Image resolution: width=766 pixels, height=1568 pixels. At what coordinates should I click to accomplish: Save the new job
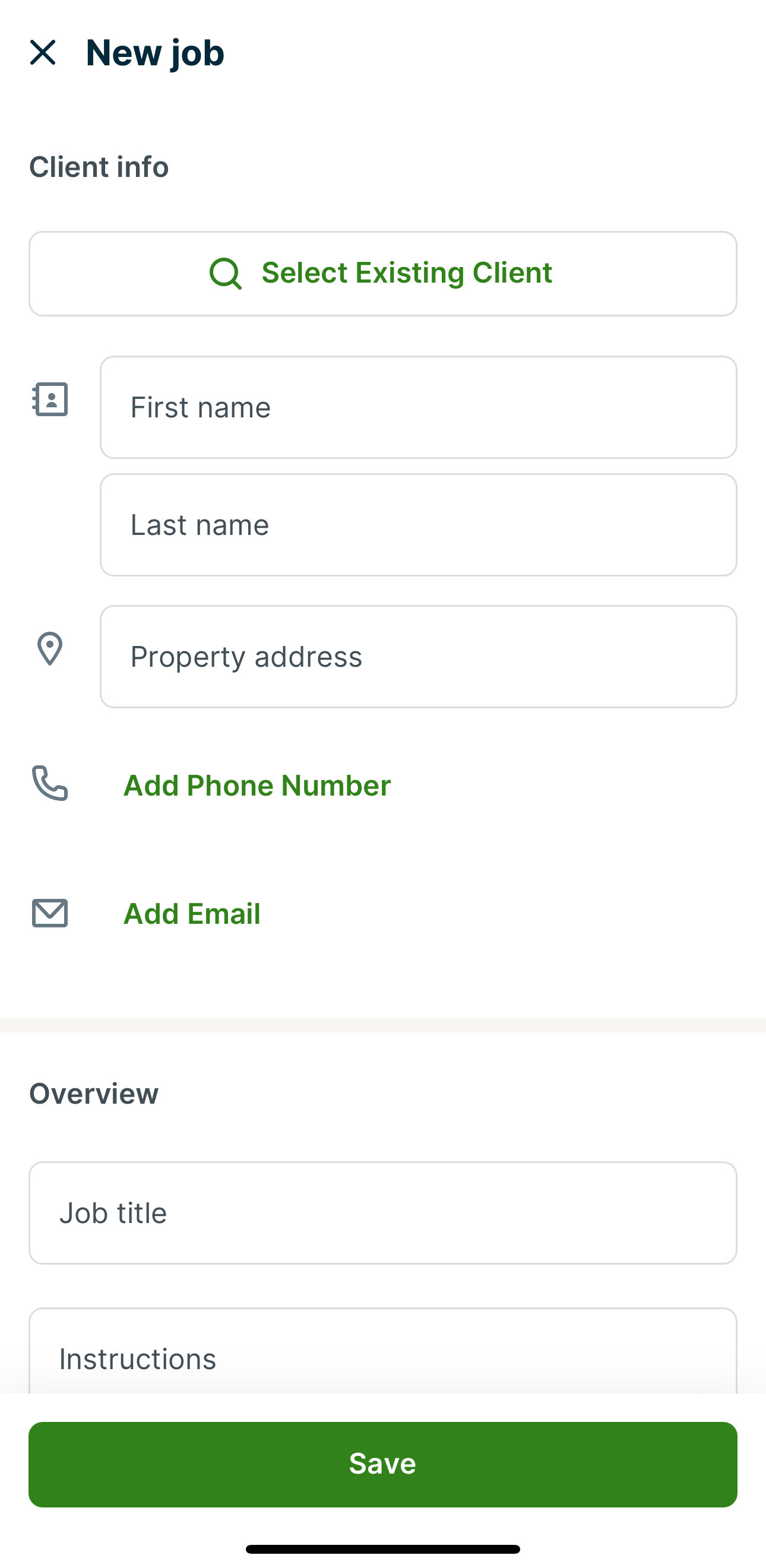tap(382, 1464)
